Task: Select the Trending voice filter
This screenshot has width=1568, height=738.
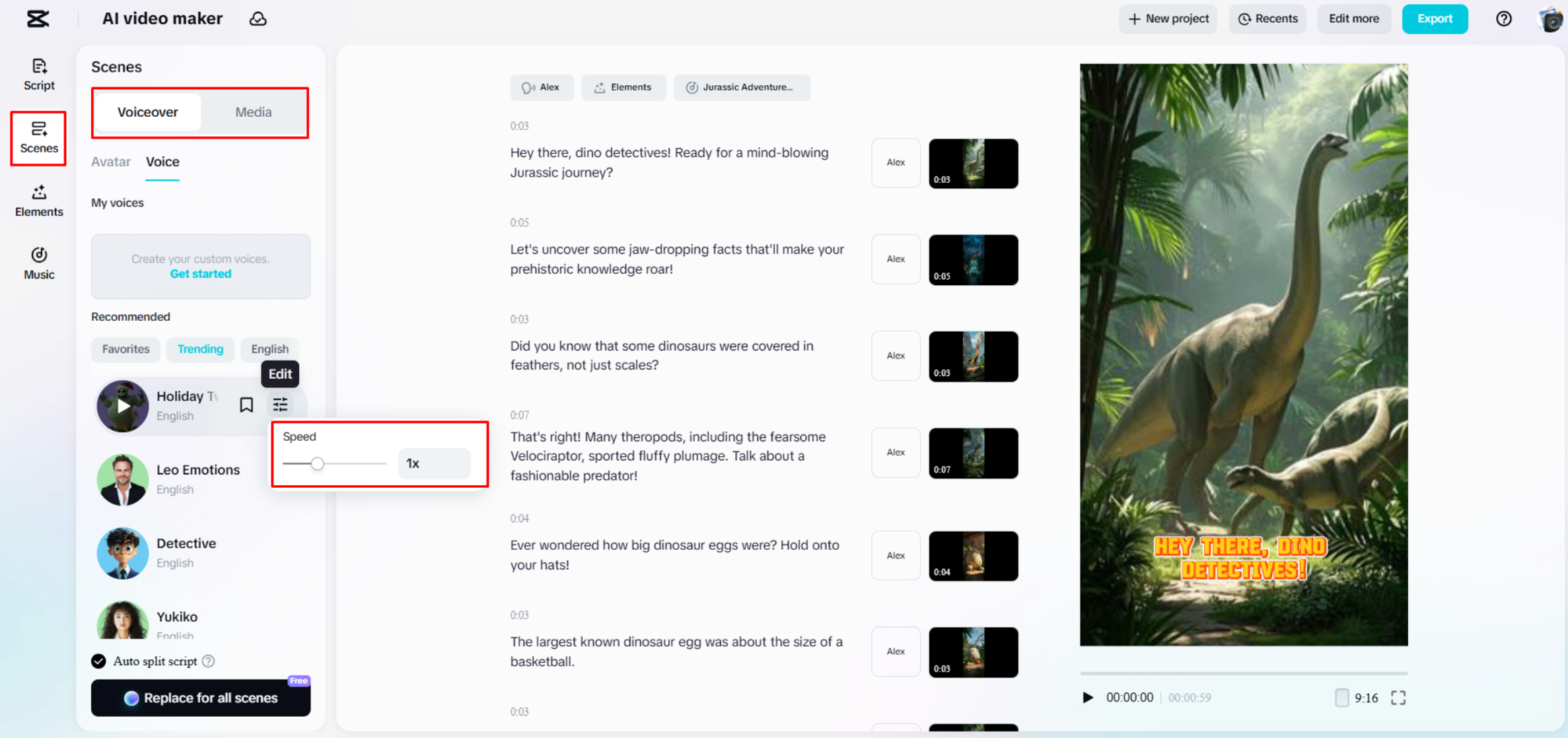Action: (x=200, y=349)
